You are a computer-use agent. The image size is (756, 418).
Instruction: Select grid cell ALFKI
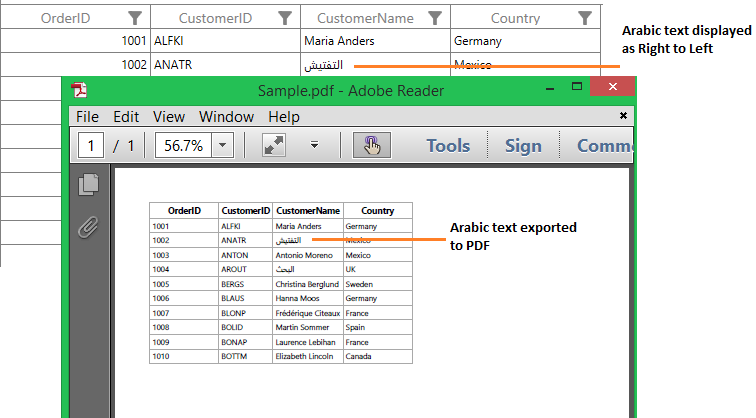click(226, 41)
